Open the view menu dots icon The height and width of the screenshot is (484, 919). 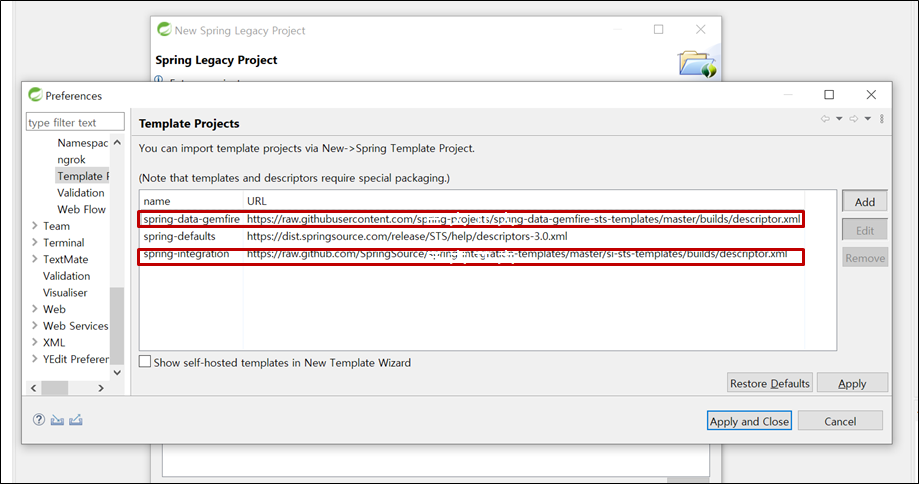click(881, 119)
